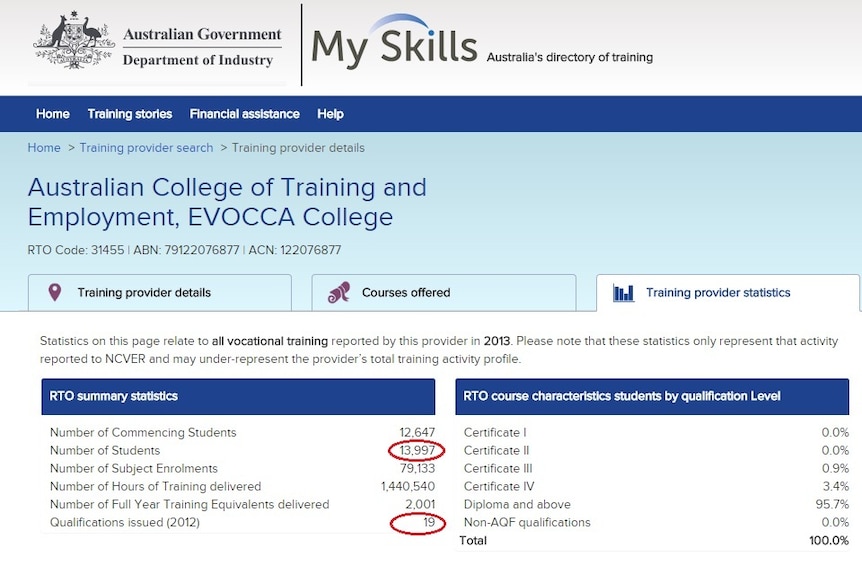
Task: Switch to Training provider details tab
Action: coord(160,292)
